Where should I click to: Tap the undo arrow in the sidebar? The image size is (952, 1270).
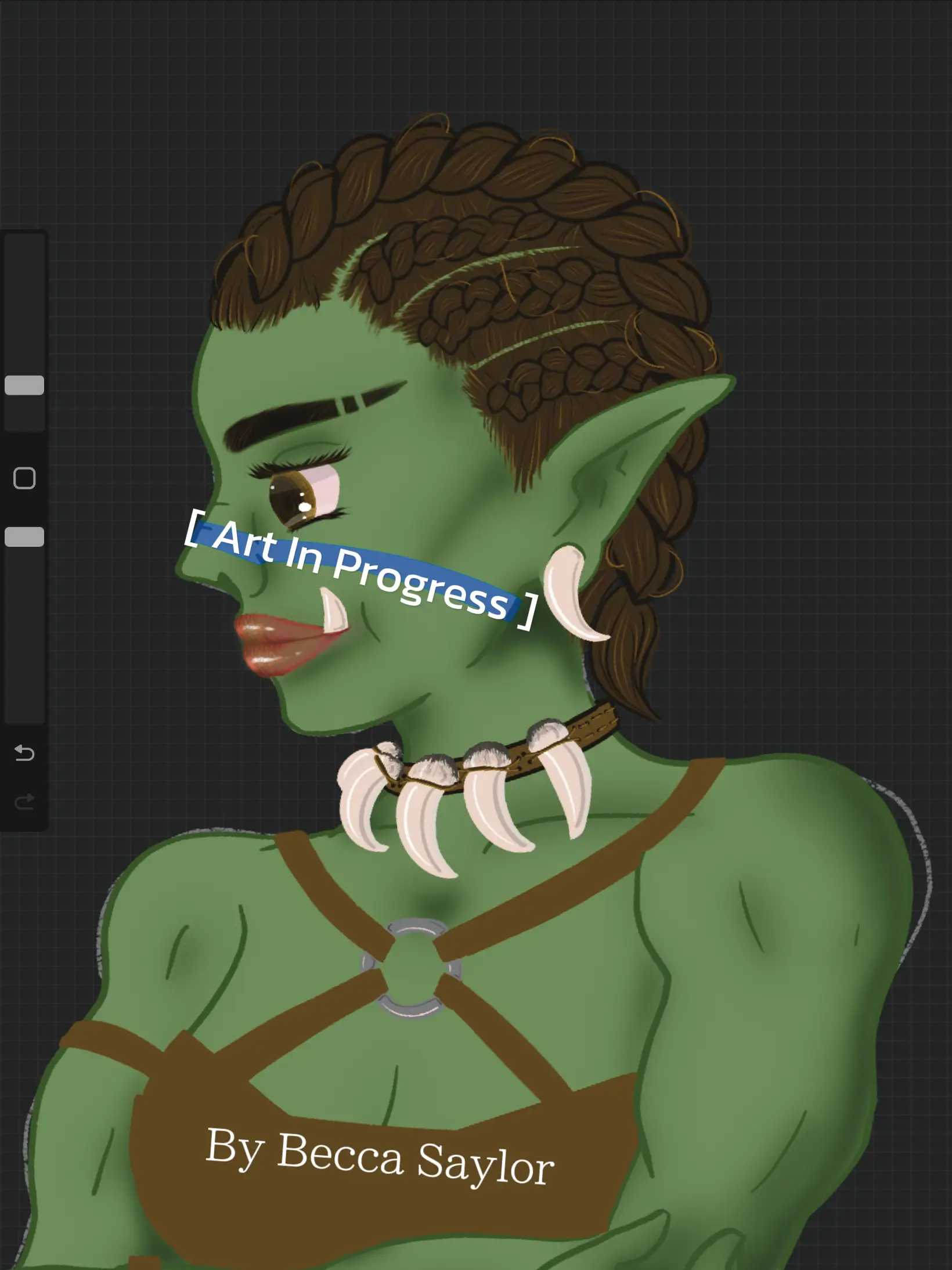pyautogui.click(x=24, y=753)
